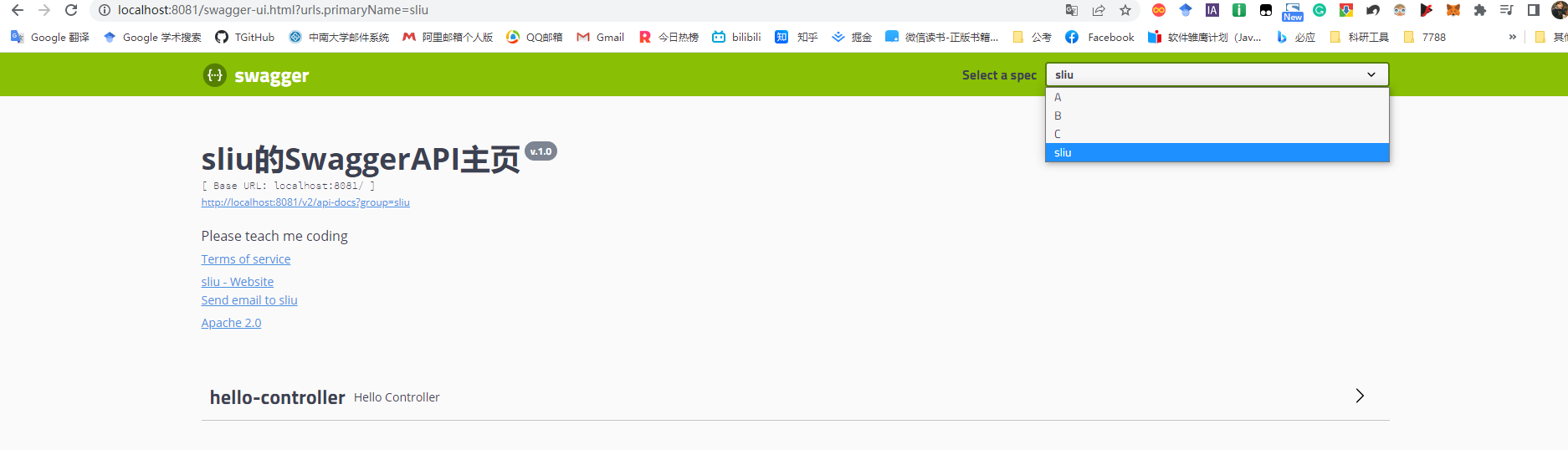The height and width of the screenshot is (450, 1568).
Task: Open the black Tampermonkey extension icon
Action: tap(1266, 10)
